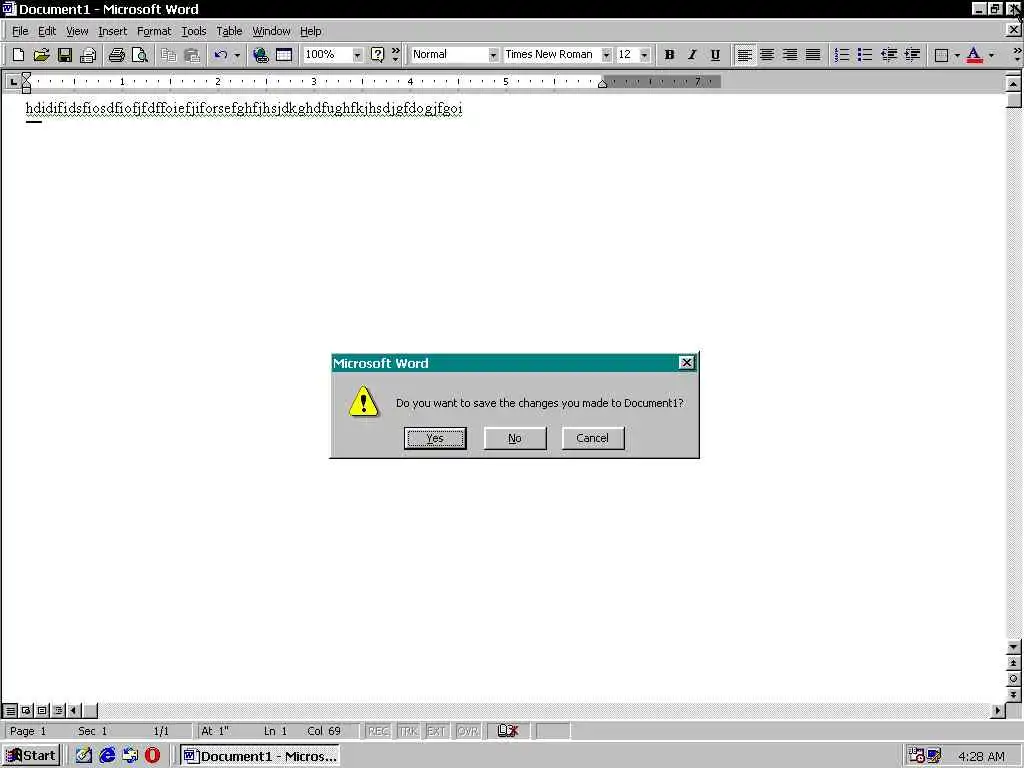Set alignment to left
This screenshot has height=768, width=1024.
point(744,55)
